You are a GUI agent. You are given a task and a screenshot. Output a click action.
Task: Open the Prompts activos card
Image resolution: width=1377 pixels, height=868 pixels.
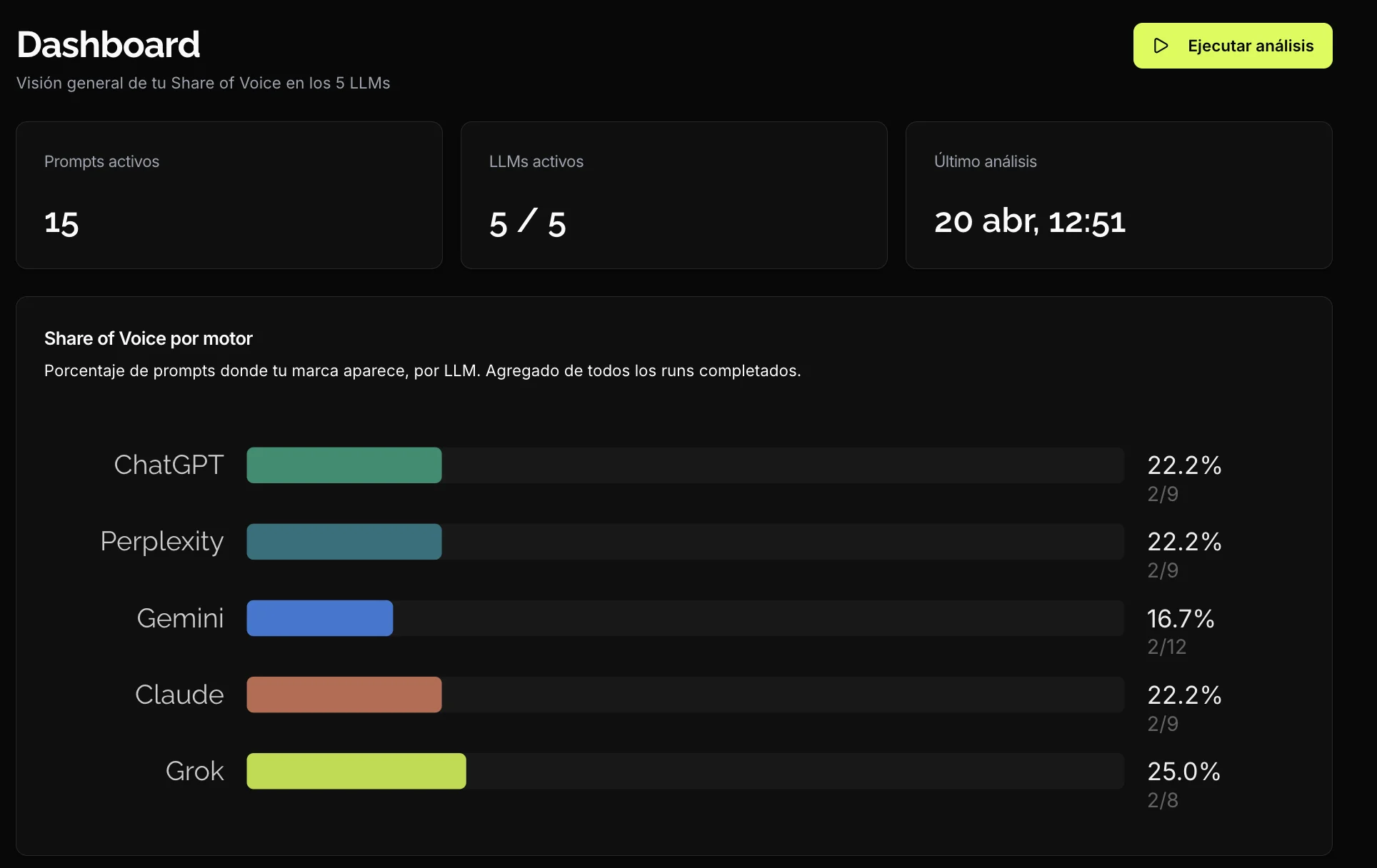[x=229, y=195]
